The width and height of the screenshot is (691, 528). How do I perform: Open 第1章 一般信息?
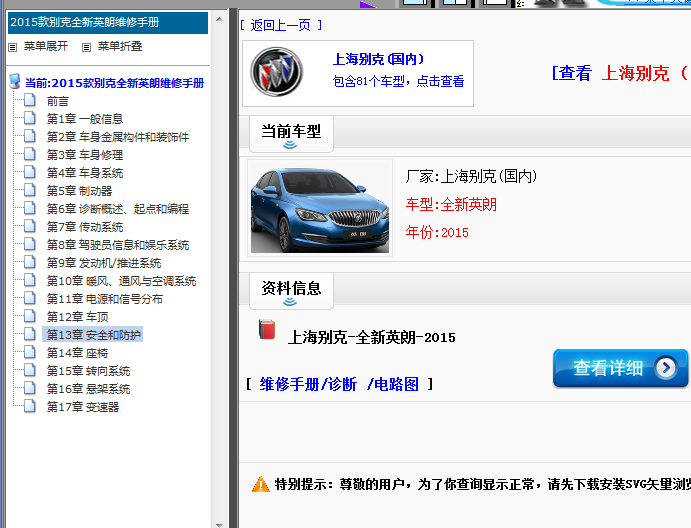85,119
